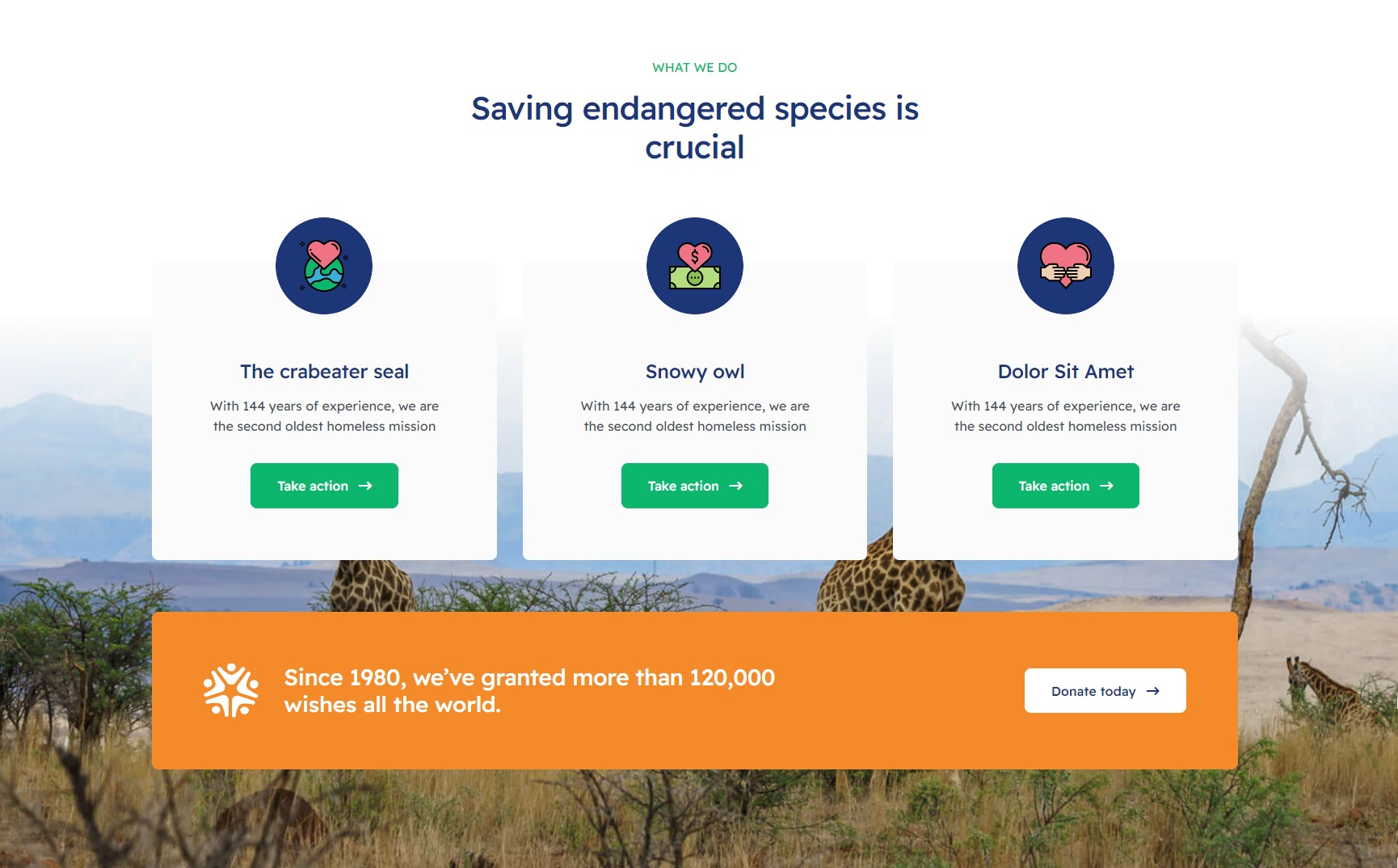The image size is (1398, 868).
Task: Click the description text under Dolor Sit Amet
Action: point(1065,416)
